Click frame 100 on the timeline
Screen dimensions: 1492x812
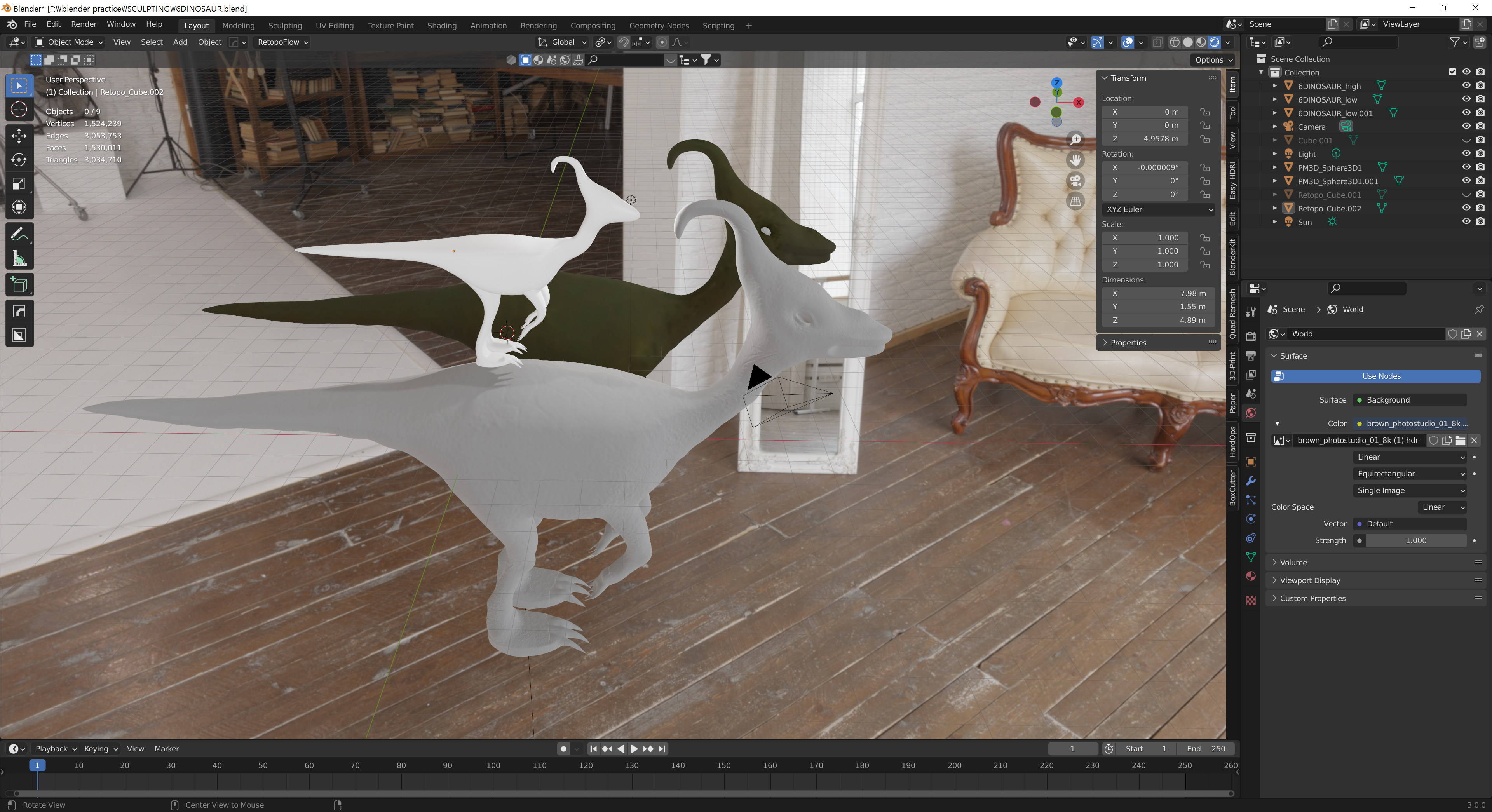click(493, 765)
